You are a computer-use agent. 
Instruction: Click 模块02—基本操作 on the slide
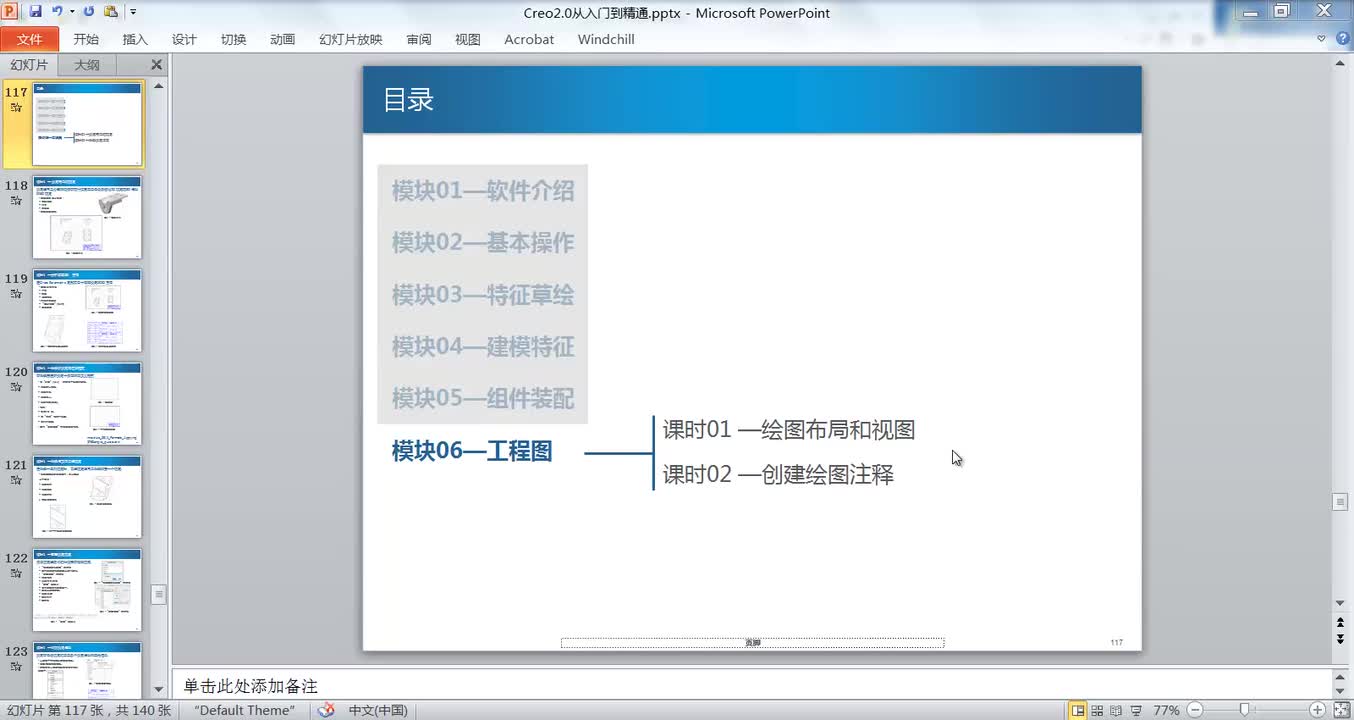pyautogui.click(x=483, y=243)
